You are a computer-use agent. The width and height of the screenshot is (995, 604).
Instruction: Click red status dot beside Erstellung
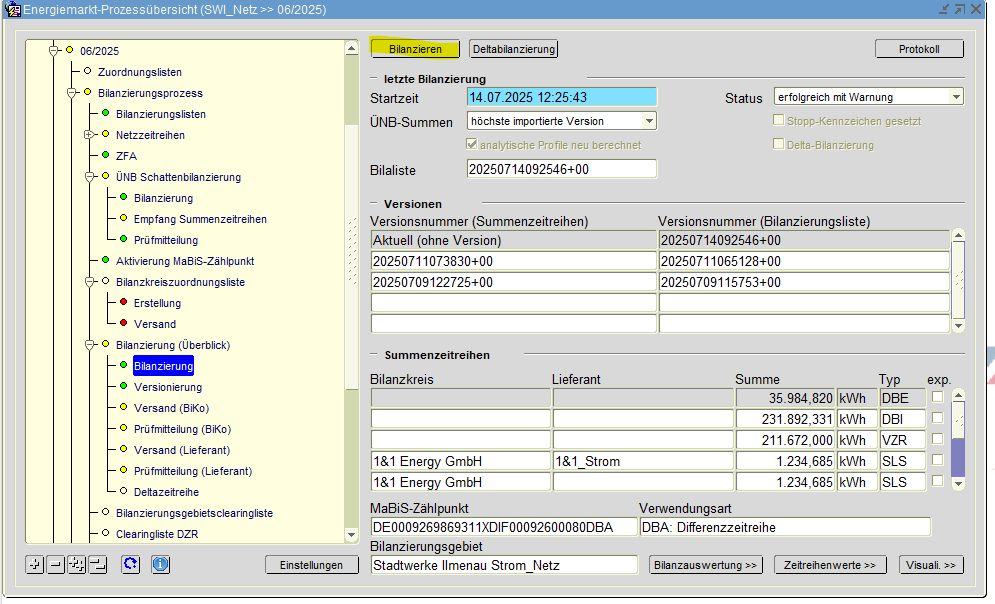[124, 303]
